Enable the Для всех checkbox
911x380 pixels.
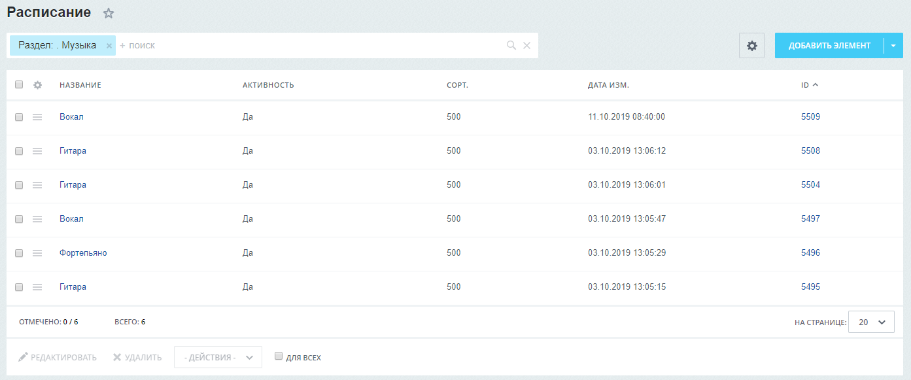[278, 356]
